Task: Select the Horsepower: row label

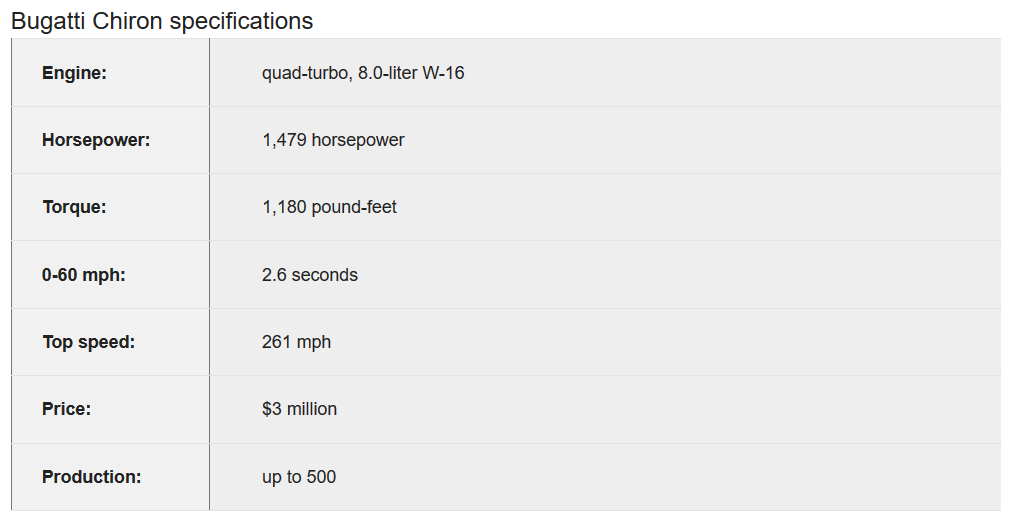Action: [x=96, y=140]
